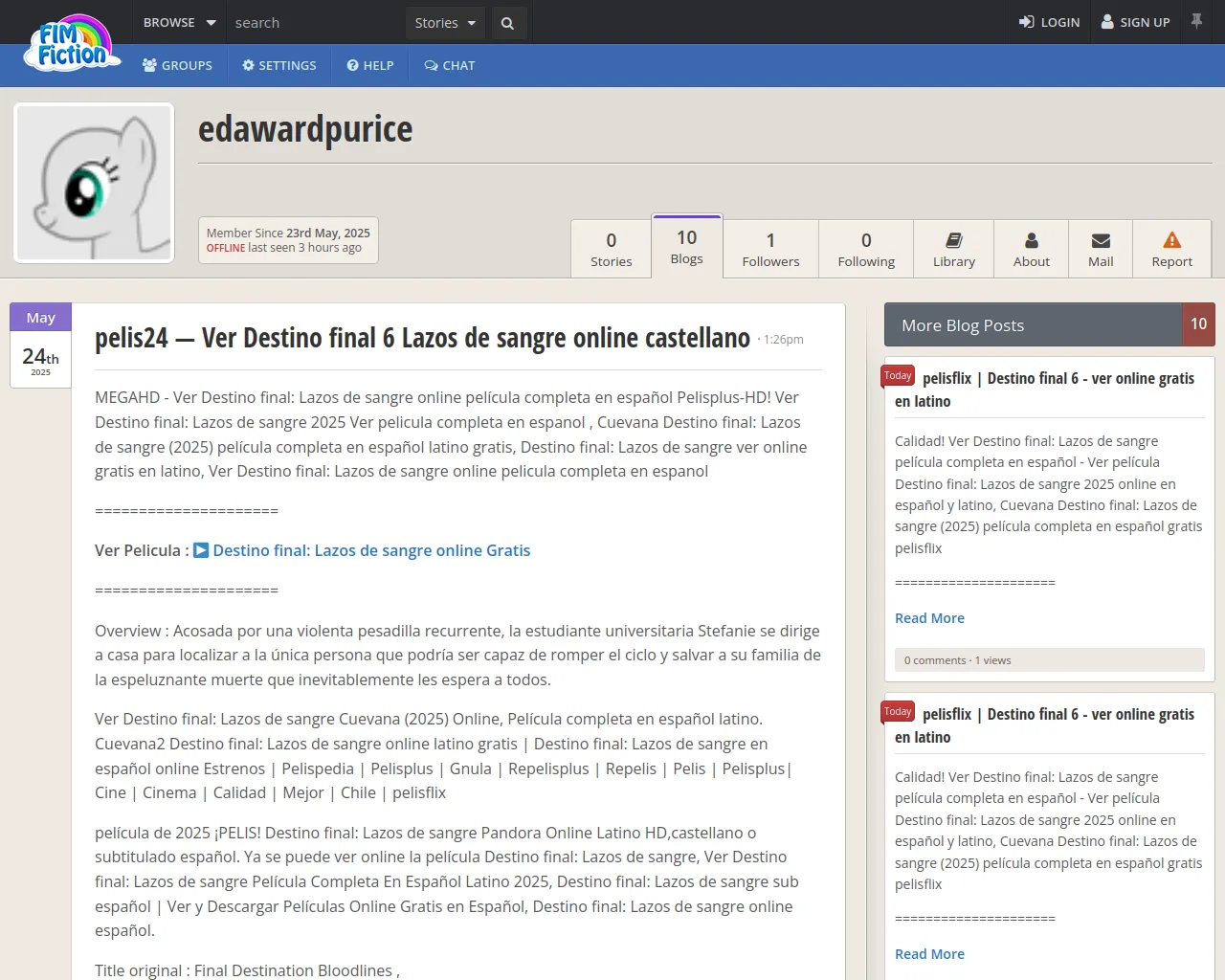Viewport: 1225px width, 980px height.
Task: Open the pelis24 Ver Destino final 6 blog title
Action: (422, 338)
